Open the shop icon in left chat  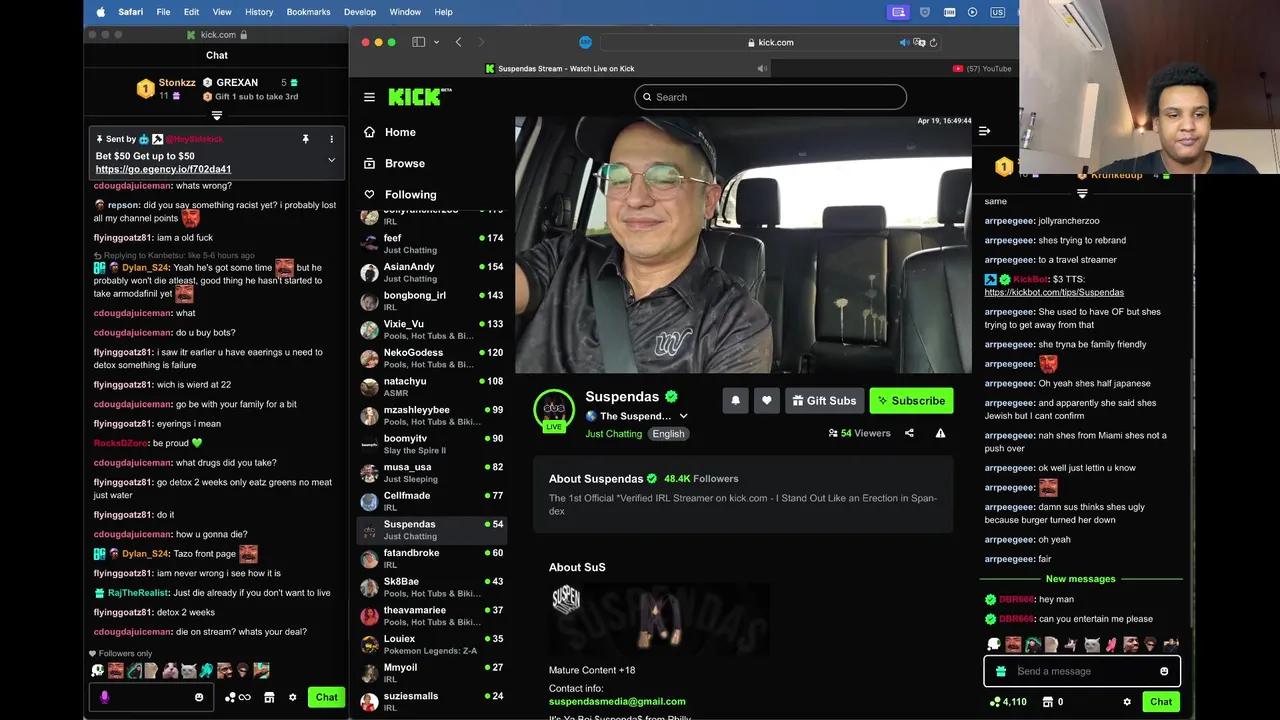269,697
